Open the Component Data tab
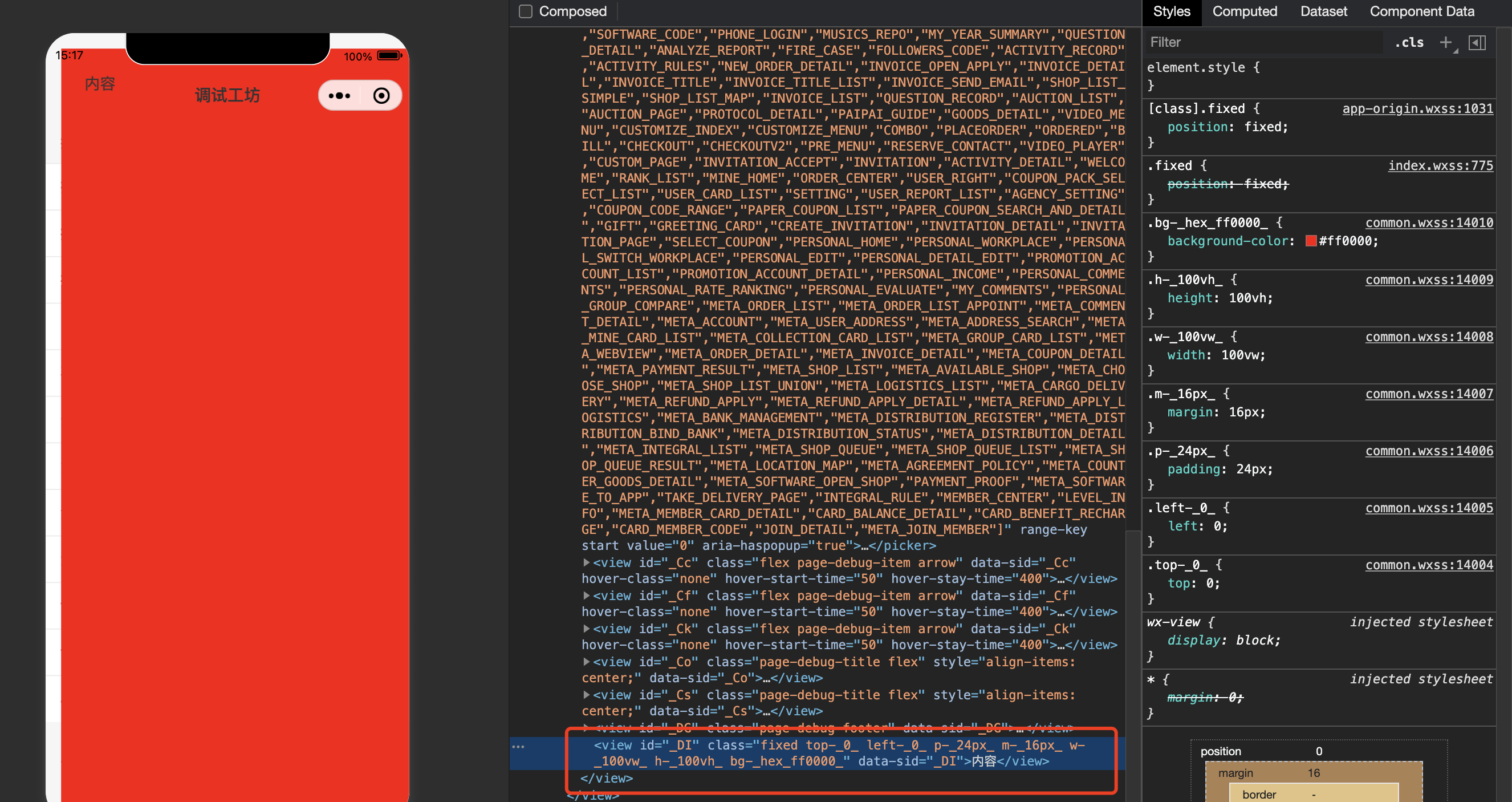 (x=1421, y=11)
